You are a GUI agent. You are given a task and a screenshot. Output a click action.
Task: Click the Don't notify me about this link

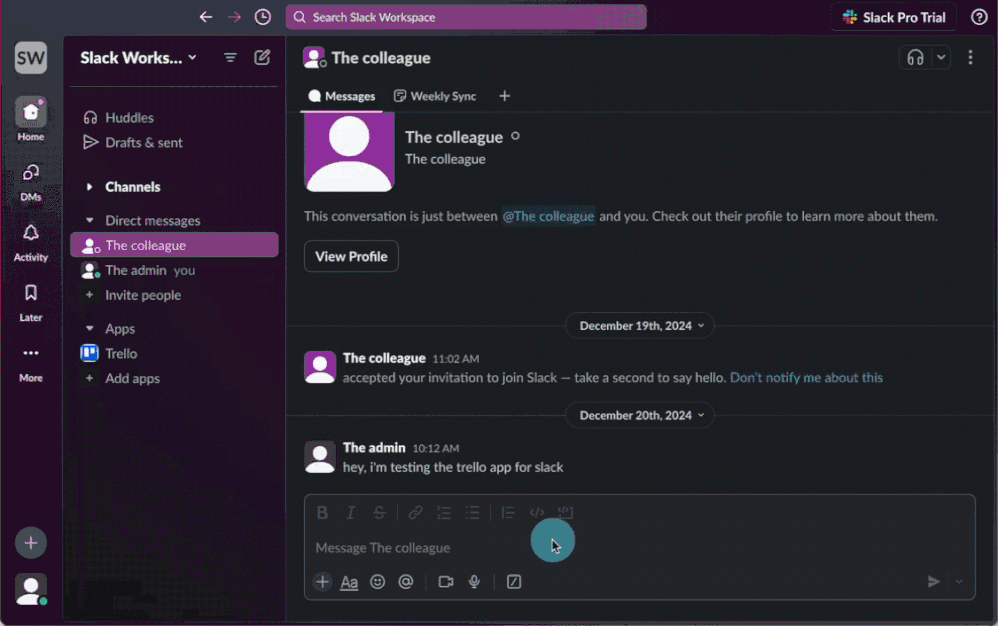tap(806, 378)
